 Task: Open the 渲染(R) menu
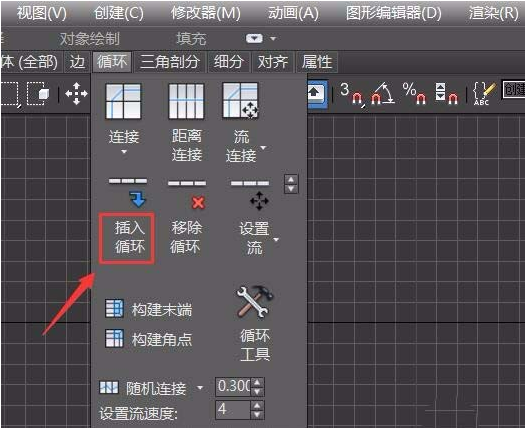click(x=494, y=13)
